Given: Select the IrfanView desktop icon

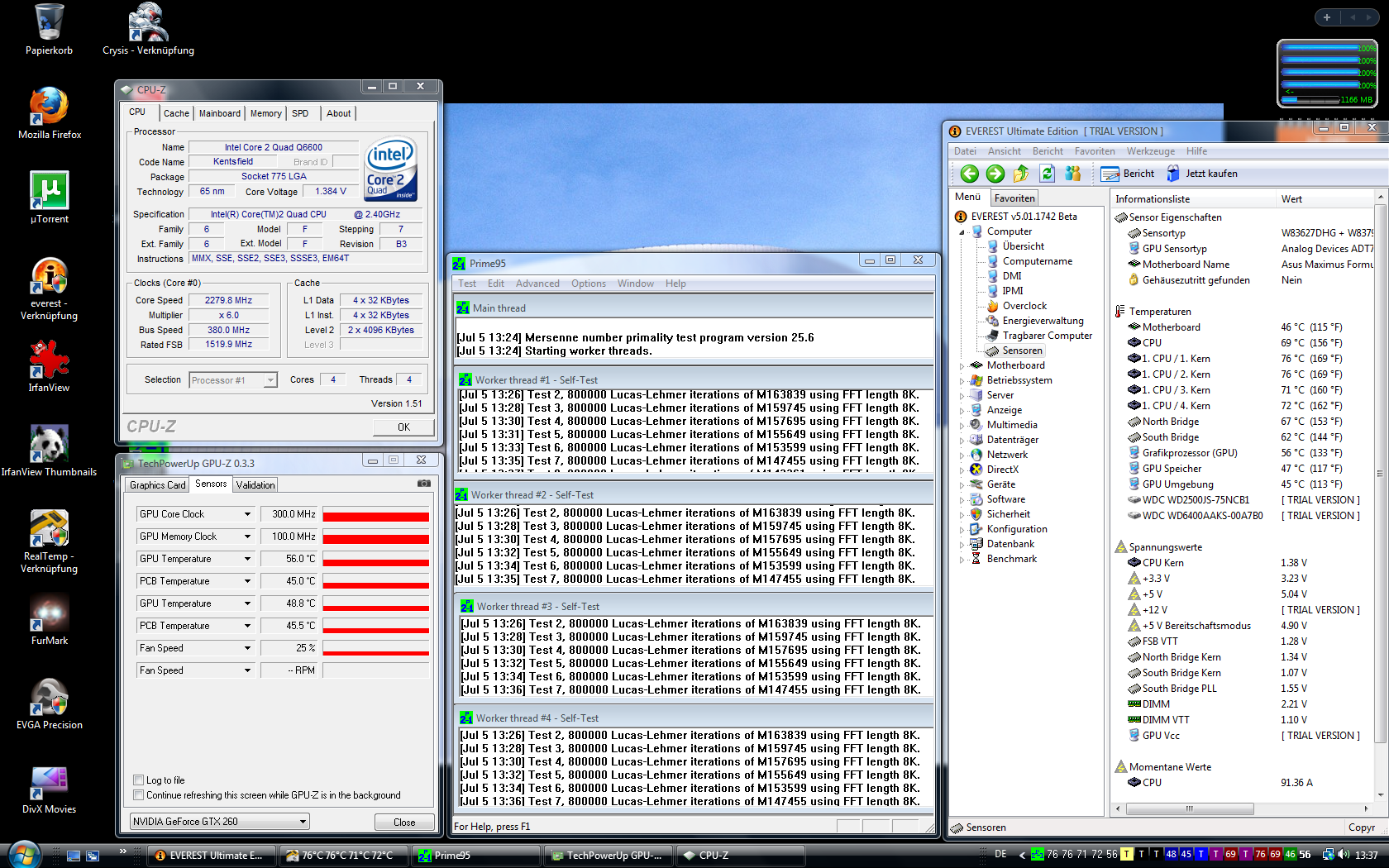Looking at the screenshot, I should tap(50, 366).
